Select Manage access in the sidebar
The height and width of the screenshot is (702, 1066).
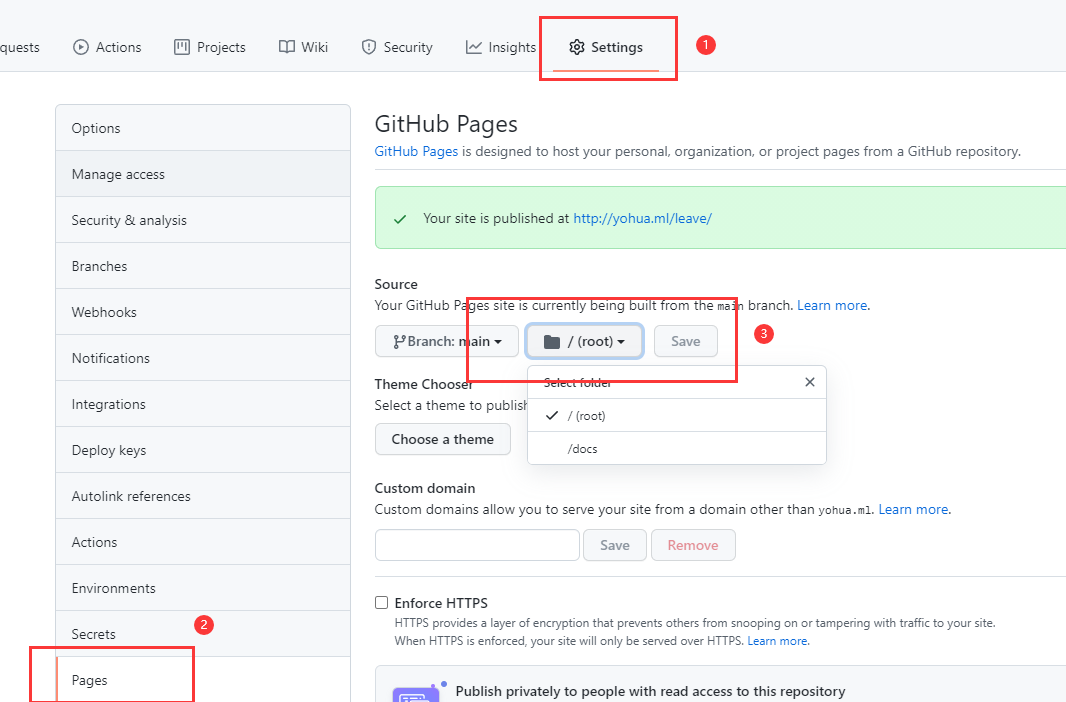[x=203, y=174]
